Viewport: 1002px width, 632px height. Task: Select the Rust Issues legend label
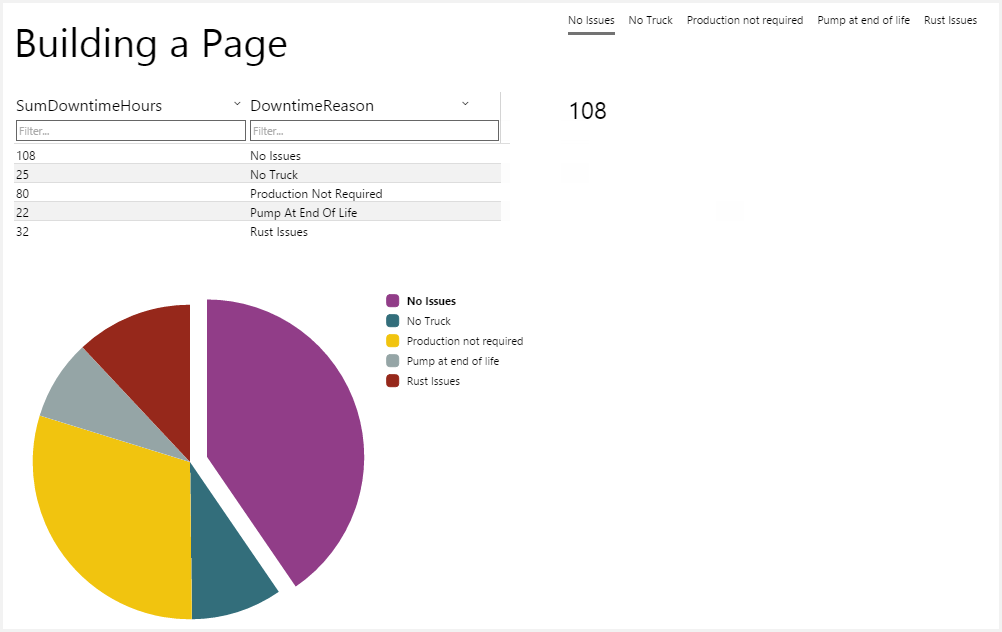[x=433, y=381]
